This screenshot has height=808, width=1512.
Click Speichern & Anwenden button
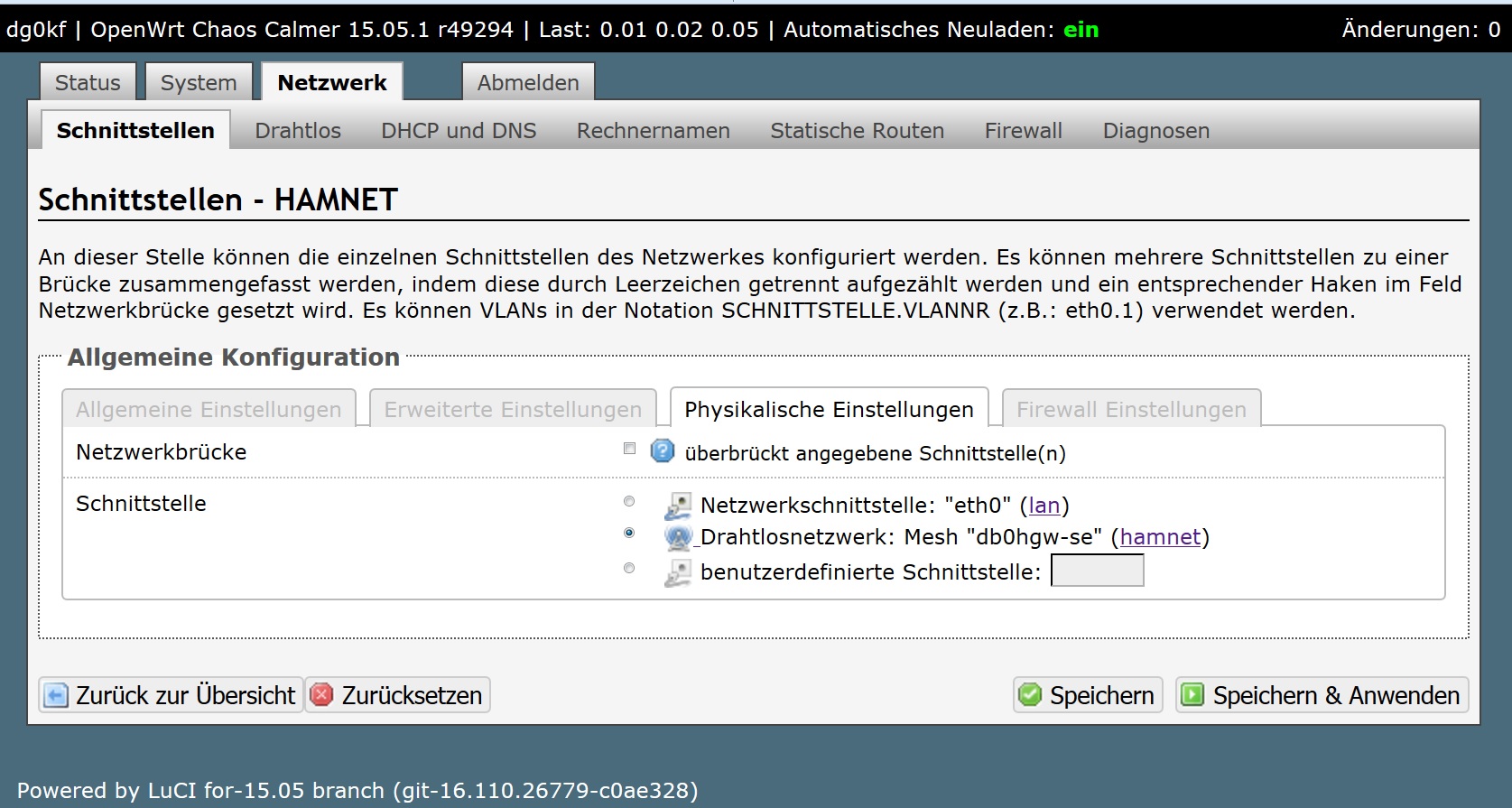tap(1322, 695)
